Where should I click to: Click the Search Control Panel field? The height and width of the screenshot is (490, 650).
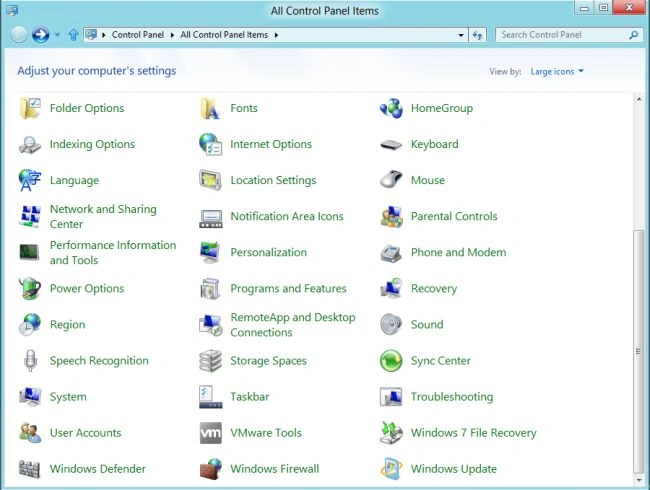568,35
